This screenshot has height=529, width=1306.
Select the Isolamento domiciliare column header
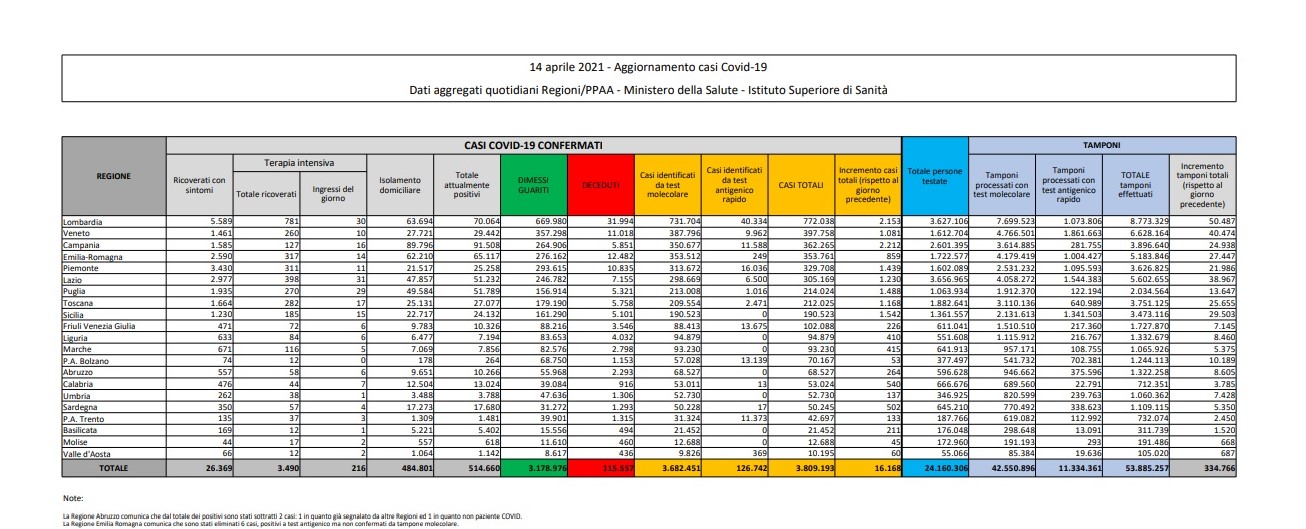[400, 183]
